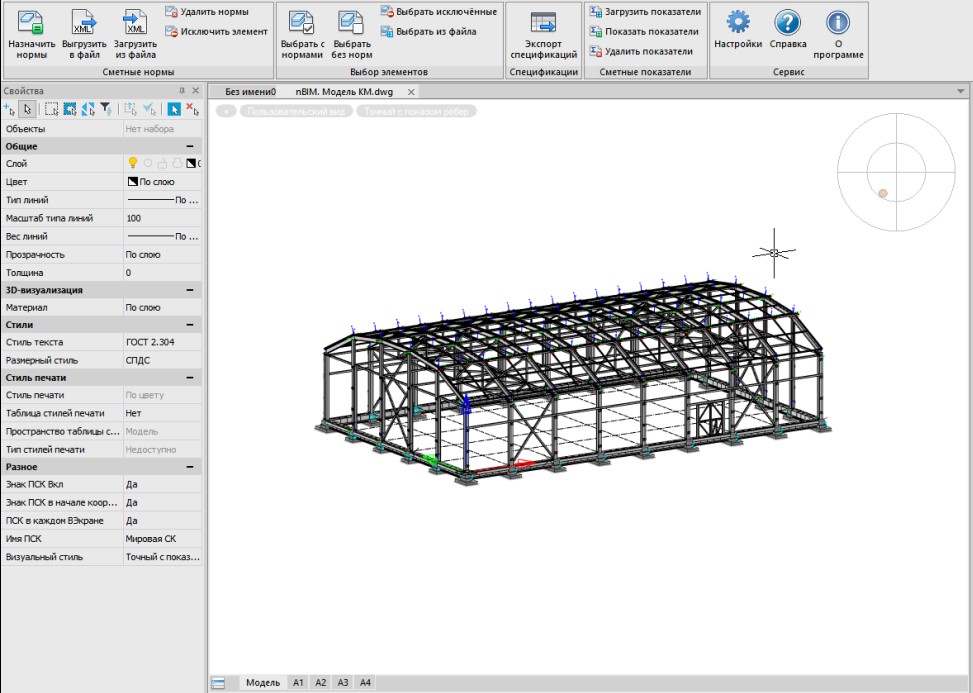Switch to the Без имени0 document tab

pos(249,91)
